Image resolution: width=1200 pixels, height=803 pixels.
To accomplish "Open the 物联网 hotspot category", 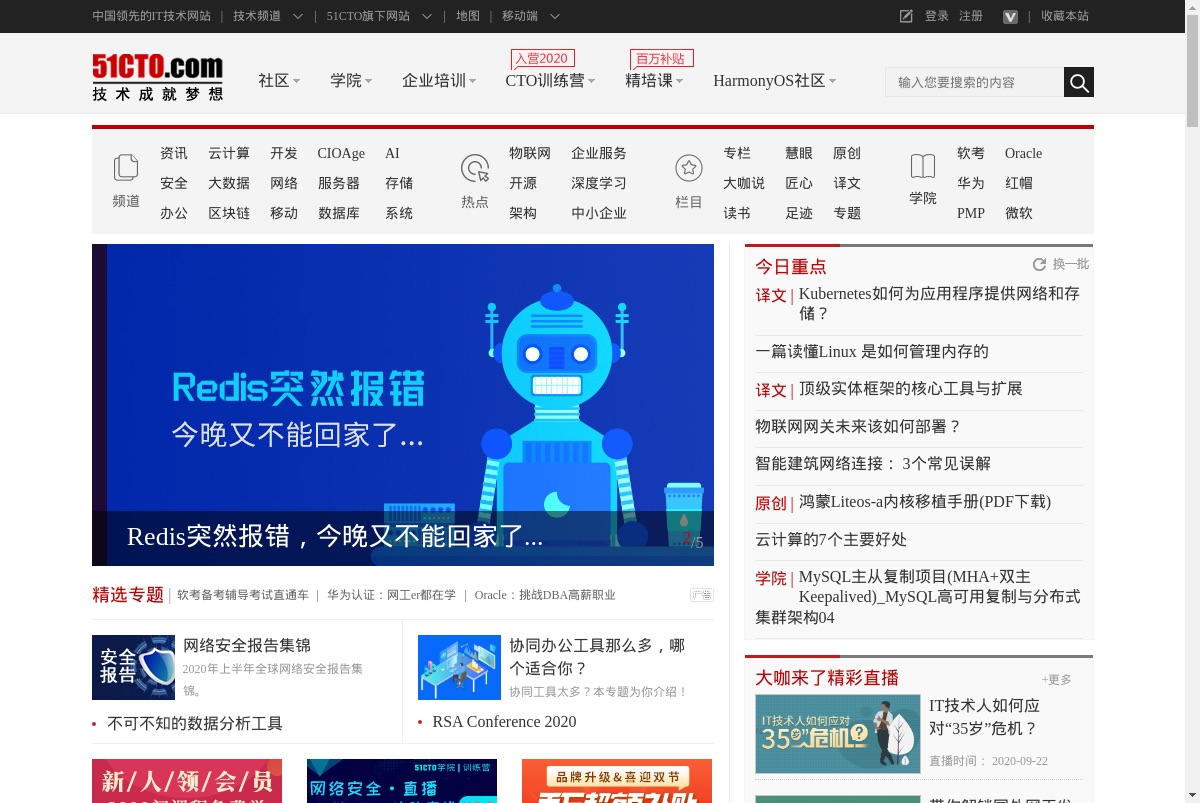I will (530, 153).
